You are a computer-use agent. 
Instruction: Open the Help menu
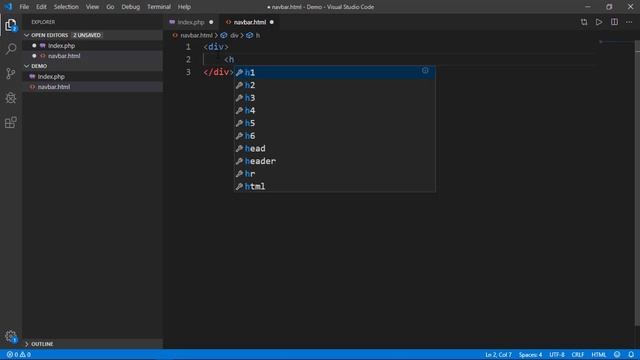point(184,7)
